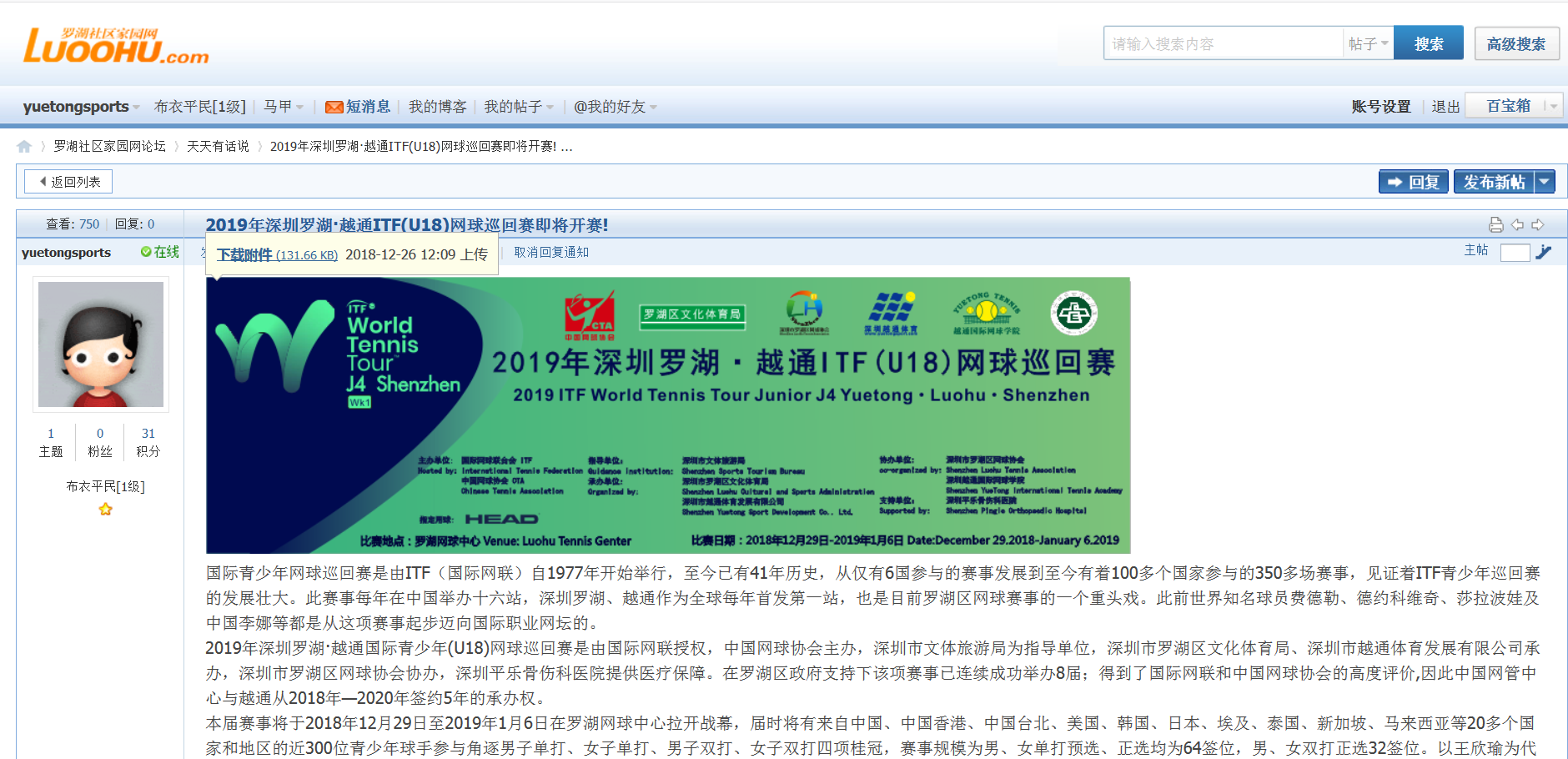Image resolution: width=1568 pixels, height=759 pixels.
Task: Click the 31 积分 points count
Action: click(x=148, y=442)
